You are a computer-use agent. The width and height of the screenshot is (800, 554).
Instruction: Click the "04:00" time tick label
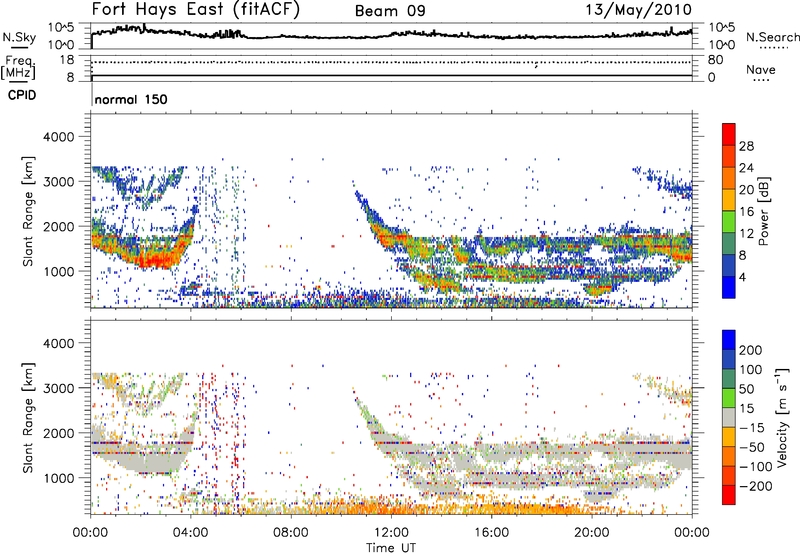click(191, 533)
